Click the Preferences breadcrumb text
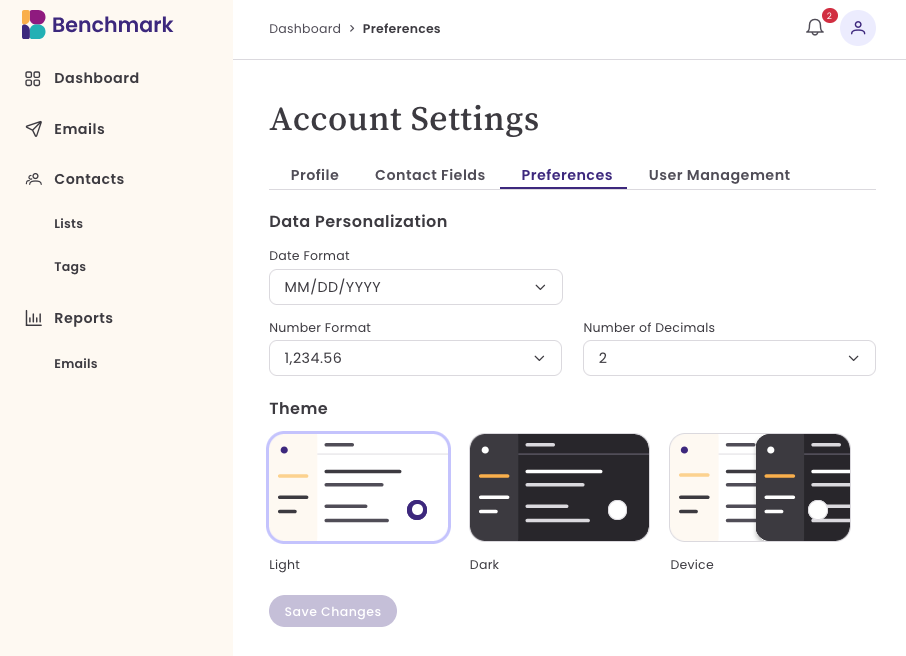The width and height of the screenshot is (906, 656). click(401, 29)
